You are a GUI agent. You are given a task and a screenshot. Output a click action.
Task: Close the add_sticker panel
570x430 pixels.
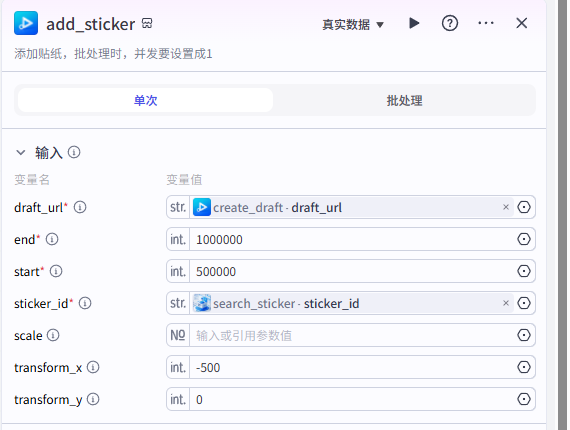coord(522,23)
